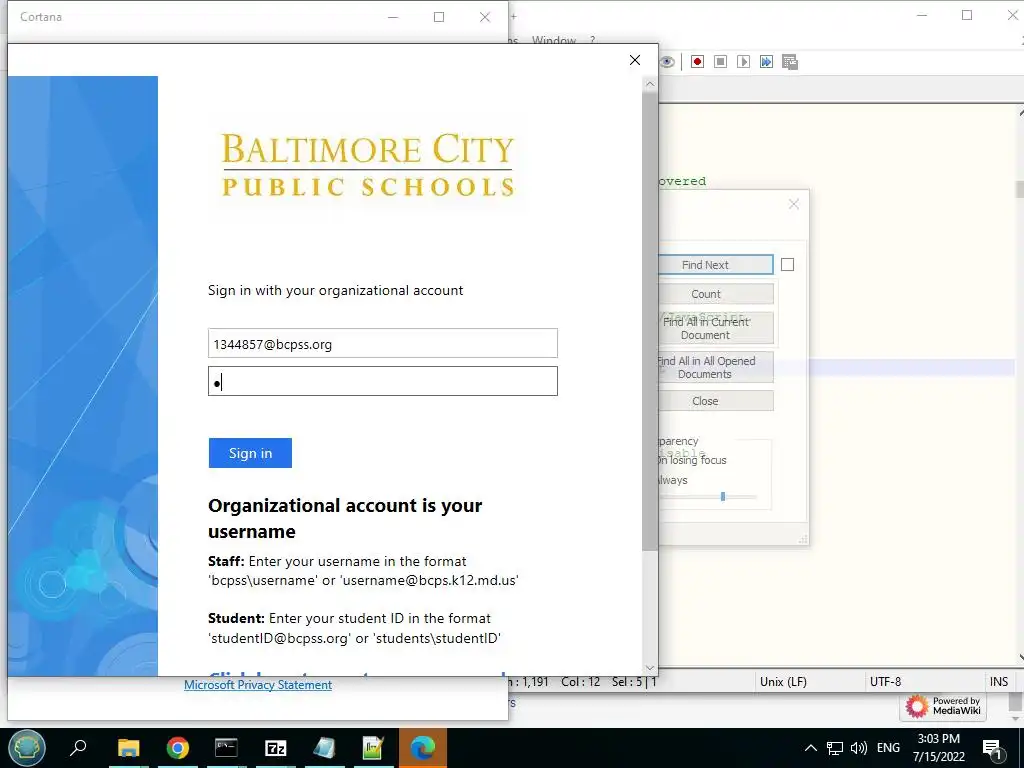Click Unix (LF) in status bar
The image size is (1024, 768).
tap(783, 682)
